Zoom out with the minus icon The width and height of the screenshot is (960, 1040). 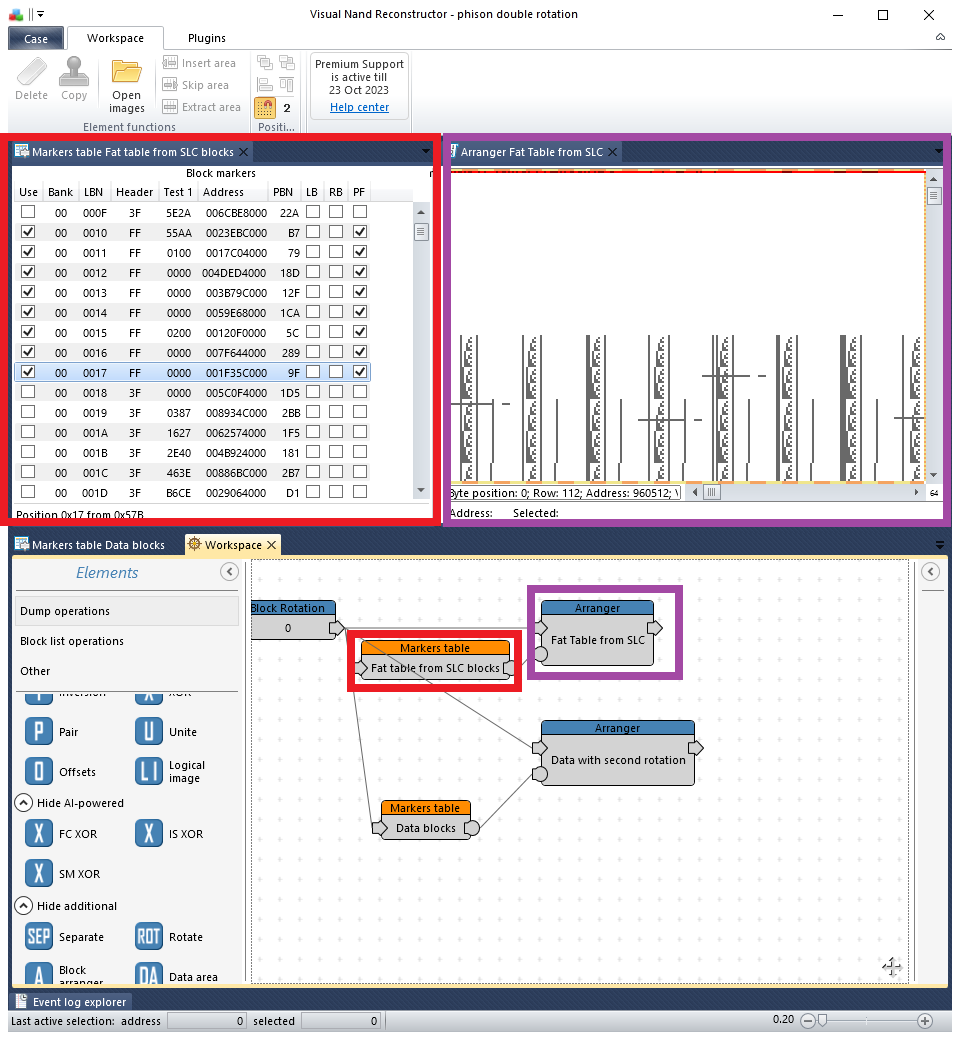click(807, 1021)
